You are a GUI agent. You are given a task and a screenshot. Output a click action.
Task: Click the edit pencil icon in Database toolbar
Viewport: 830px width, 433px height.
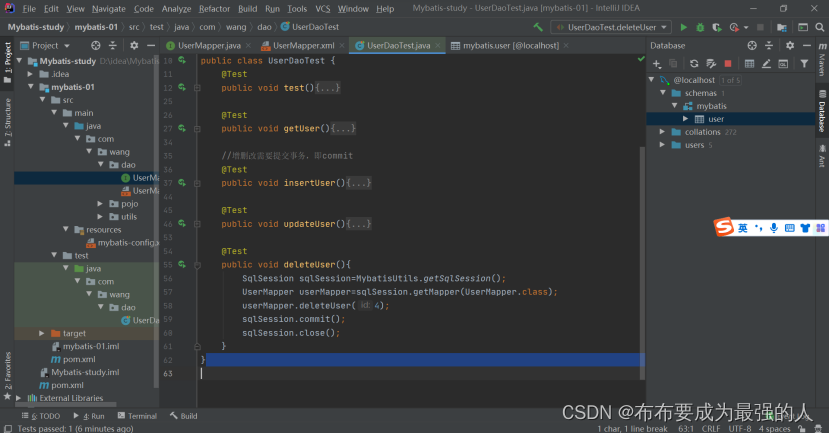[766, 64]
